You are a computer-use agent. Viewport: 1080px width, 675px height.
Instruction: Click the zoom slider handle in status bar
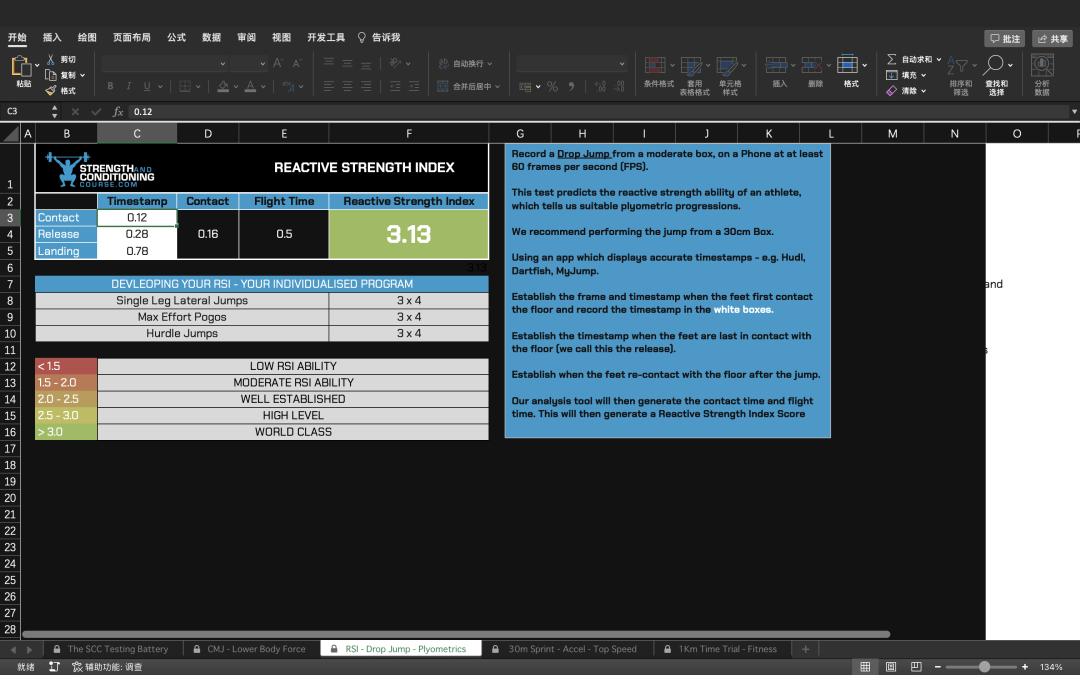pos(984,666)
